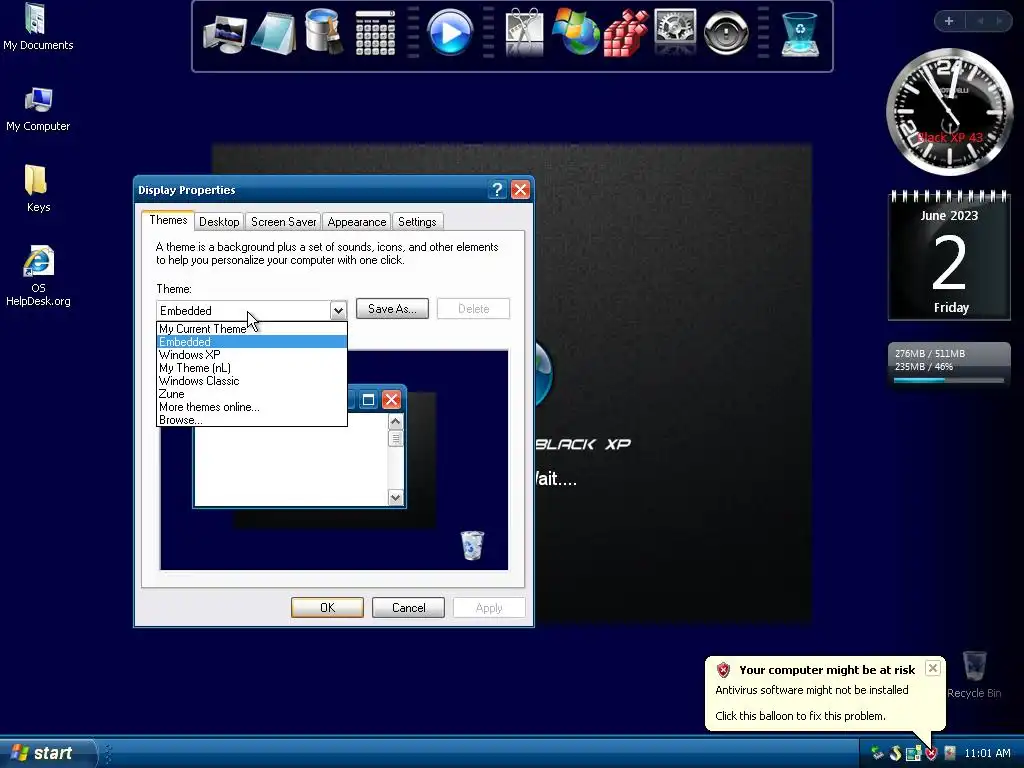Screen dimensions: 1024x768
Task: Close the Display Properties dialog
Action: click(520, 189)
